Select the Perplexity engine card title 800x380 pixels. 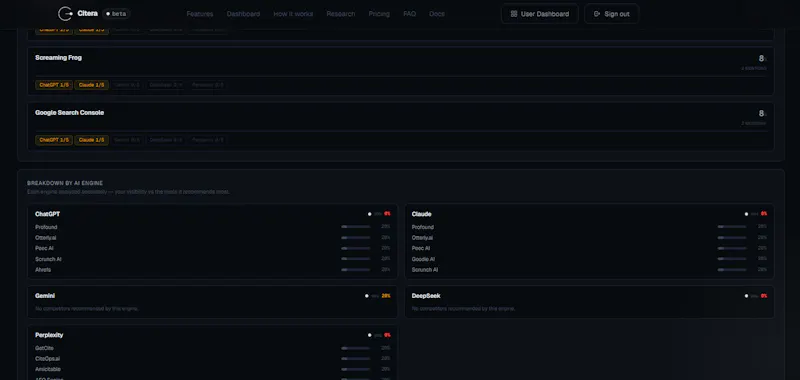click(49, 335)
